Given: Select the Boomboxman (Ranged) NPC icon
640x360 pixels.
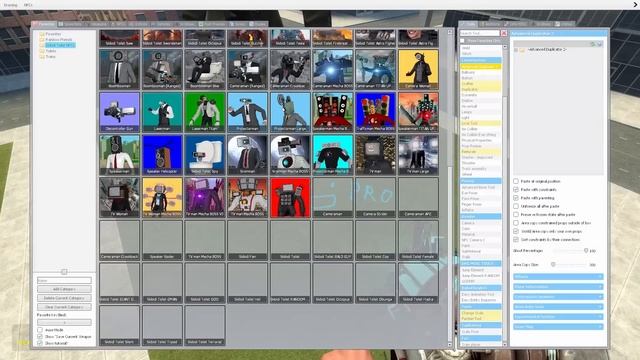Looking at the screenshot, I should [x=162, y=69].
